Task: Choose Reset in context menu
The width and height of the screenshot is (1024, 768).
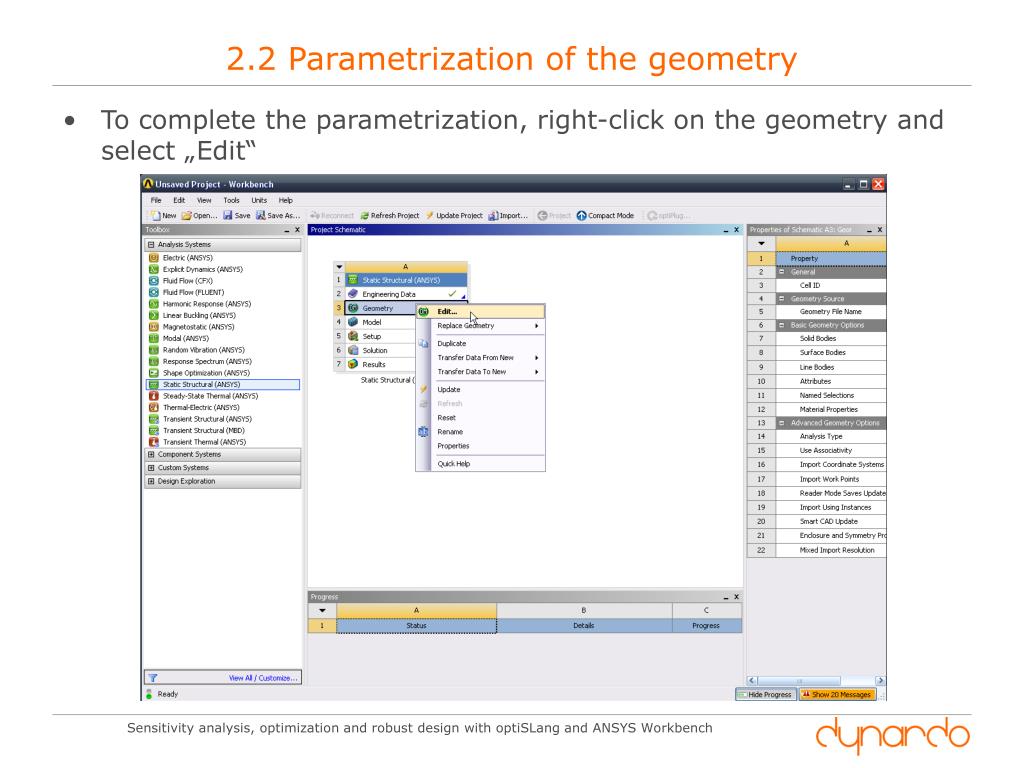Action: point(481,418)
